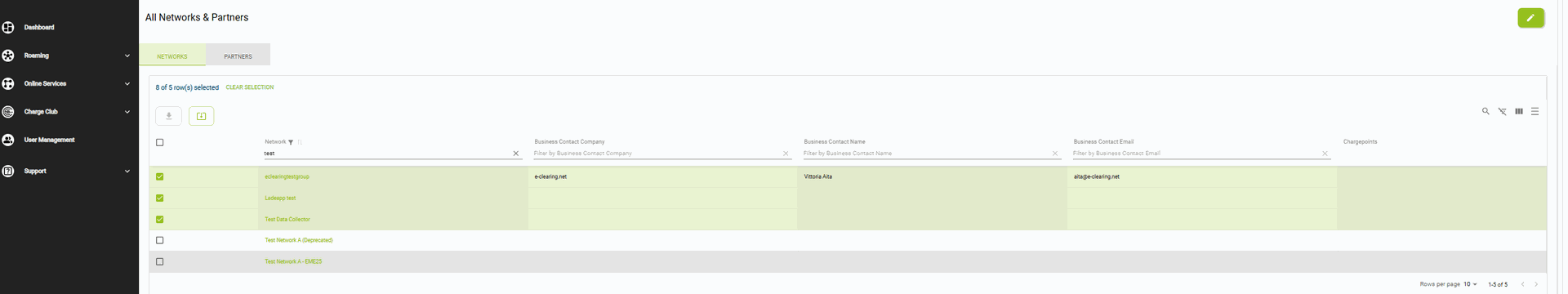Go to the next table page
Viewport: 1568px width, 294px height.
pos(1536,284)
